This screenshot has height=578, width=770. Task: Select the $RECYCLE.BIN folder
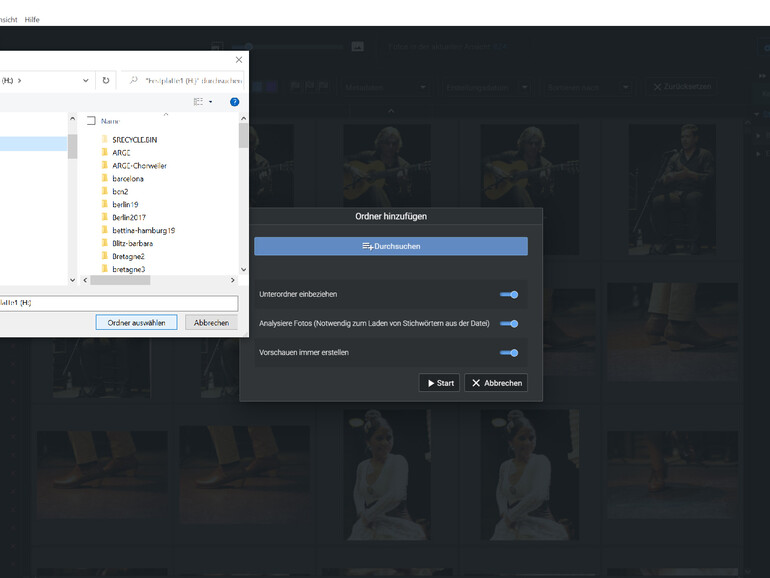point(134,139)
